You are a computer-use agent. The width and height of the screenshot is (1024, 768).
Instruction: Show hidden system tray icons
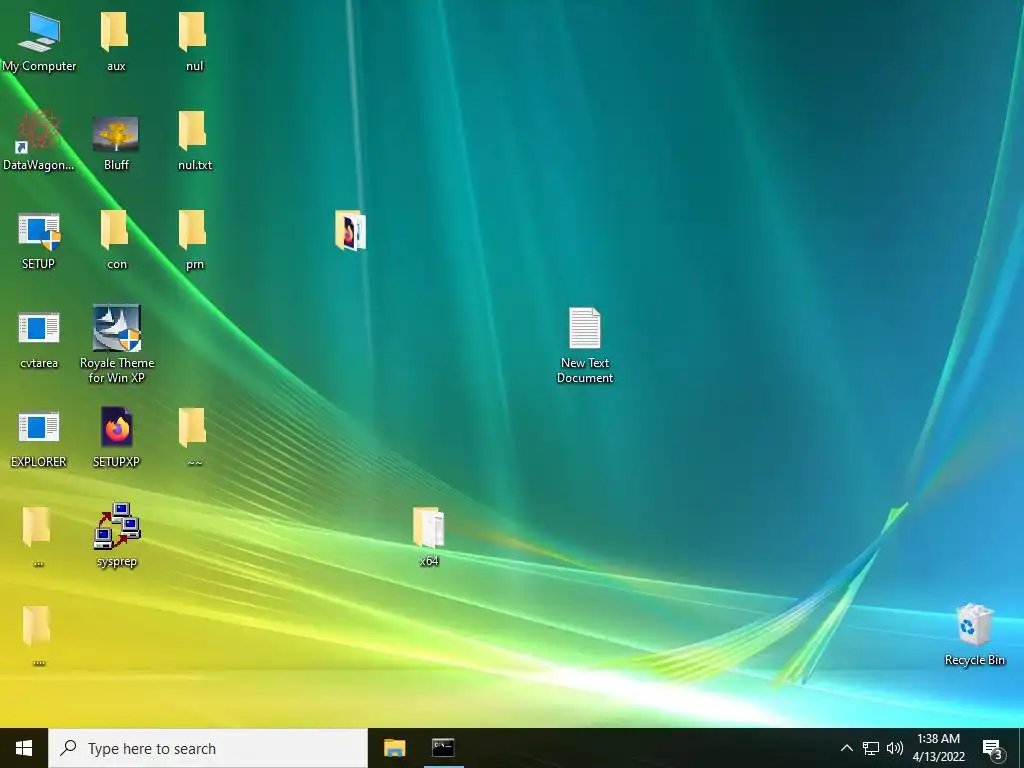pyautogui.click(x=846, y=748)
